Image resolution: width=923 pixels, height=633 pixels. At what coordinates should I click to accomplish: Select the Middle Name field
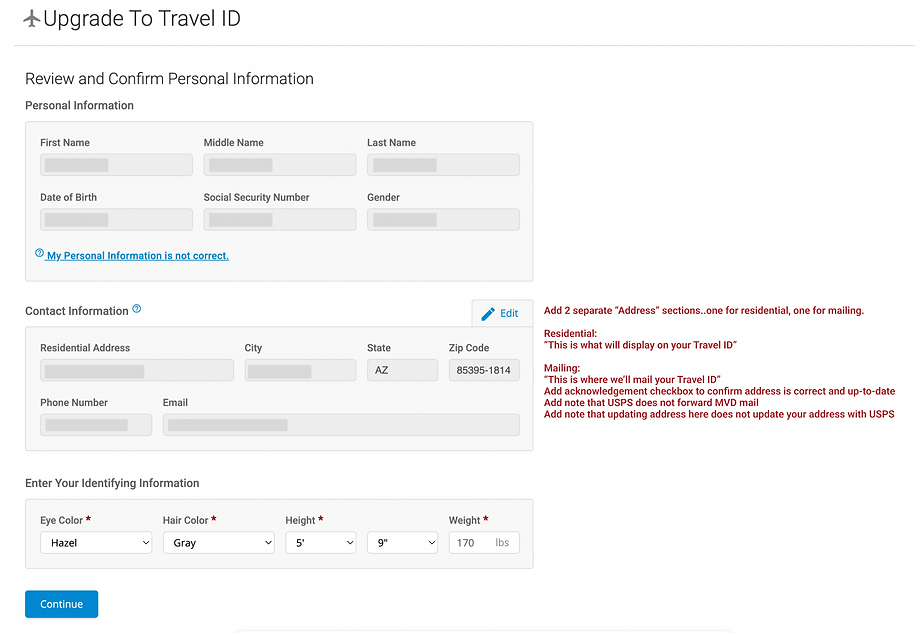pyautogui.click(x=279, y=165)
